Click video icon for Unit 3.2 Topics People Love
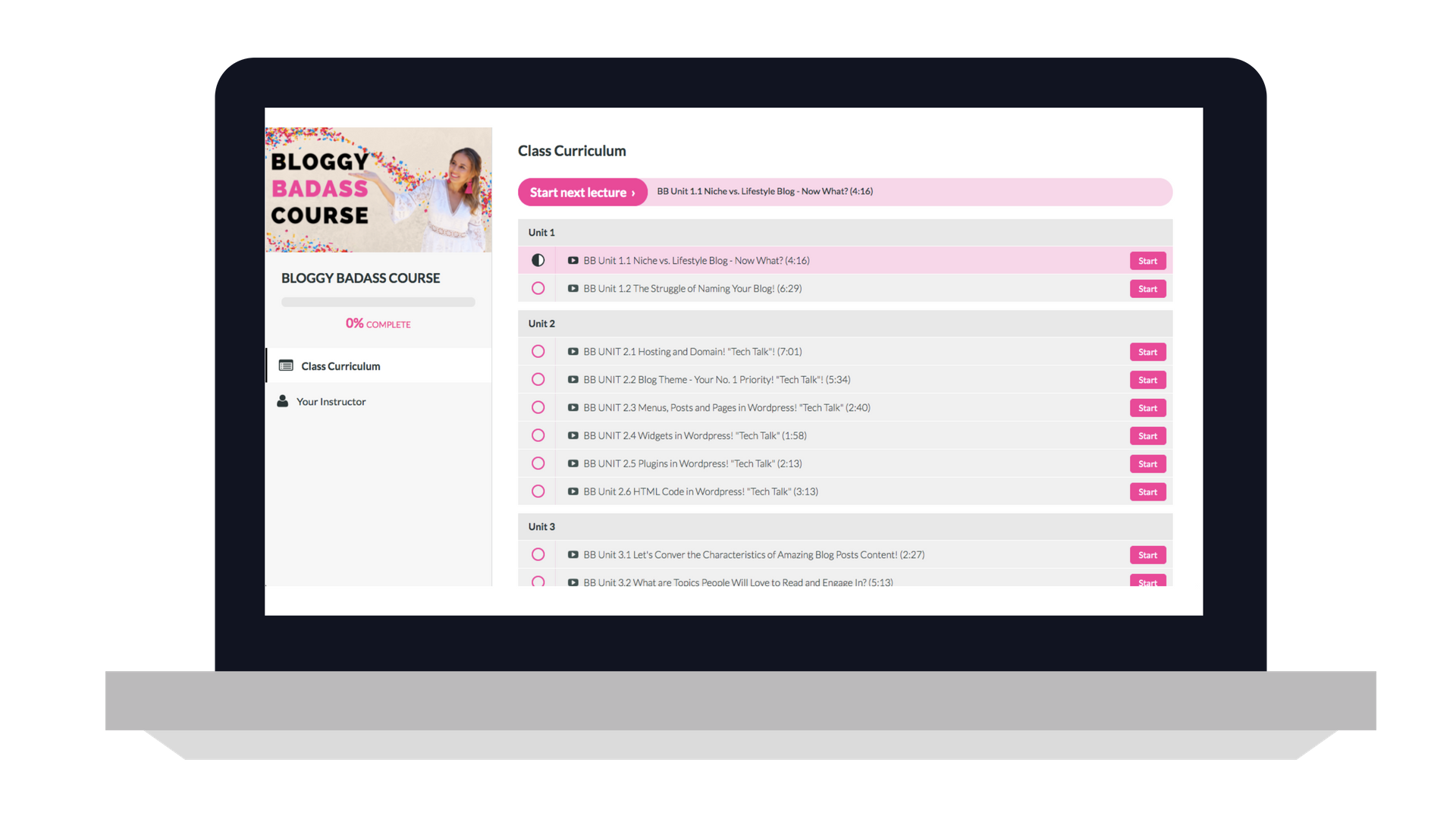 coord(573,582)
